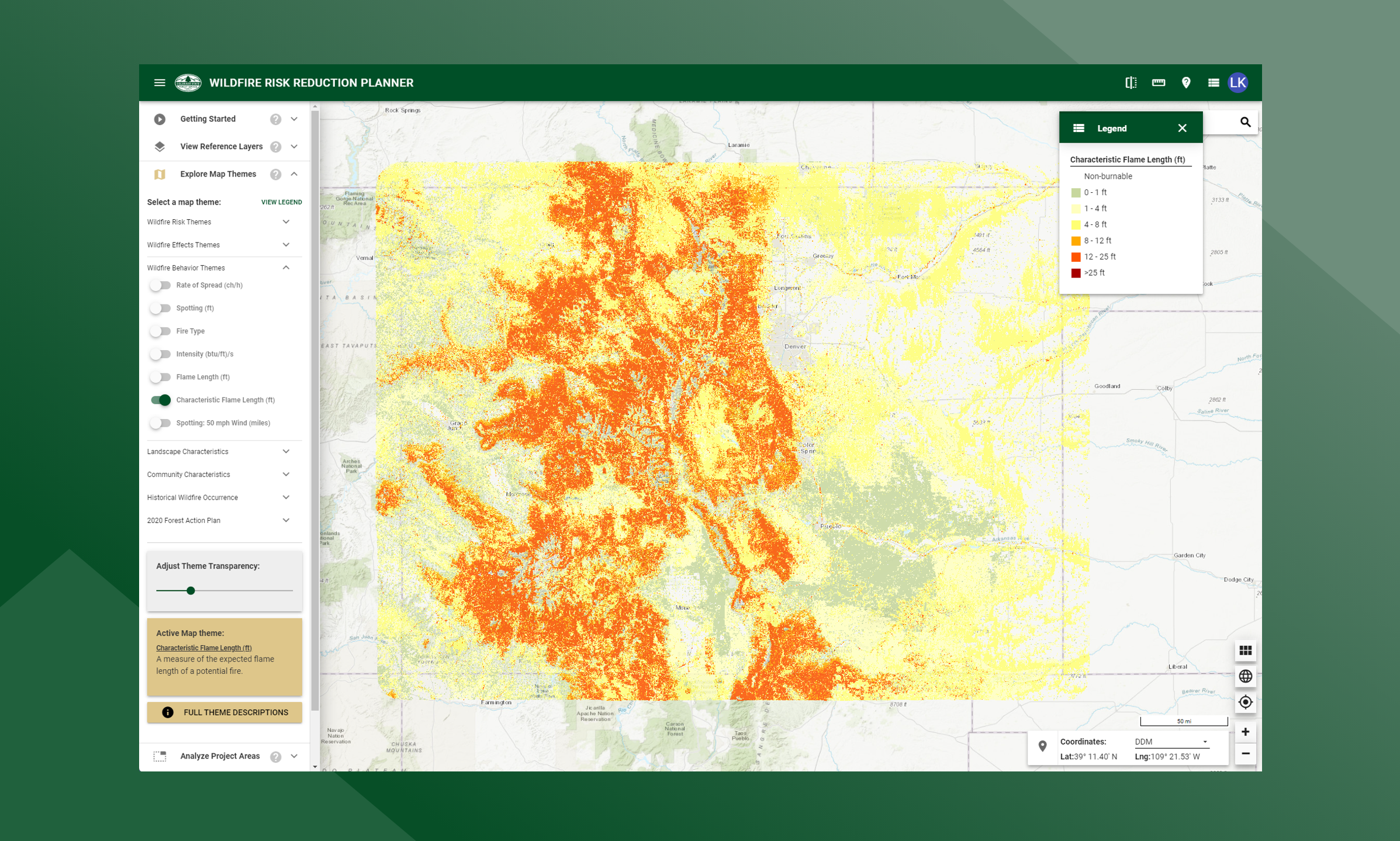Open help for View Reference Layers

[x=275, y=147]
